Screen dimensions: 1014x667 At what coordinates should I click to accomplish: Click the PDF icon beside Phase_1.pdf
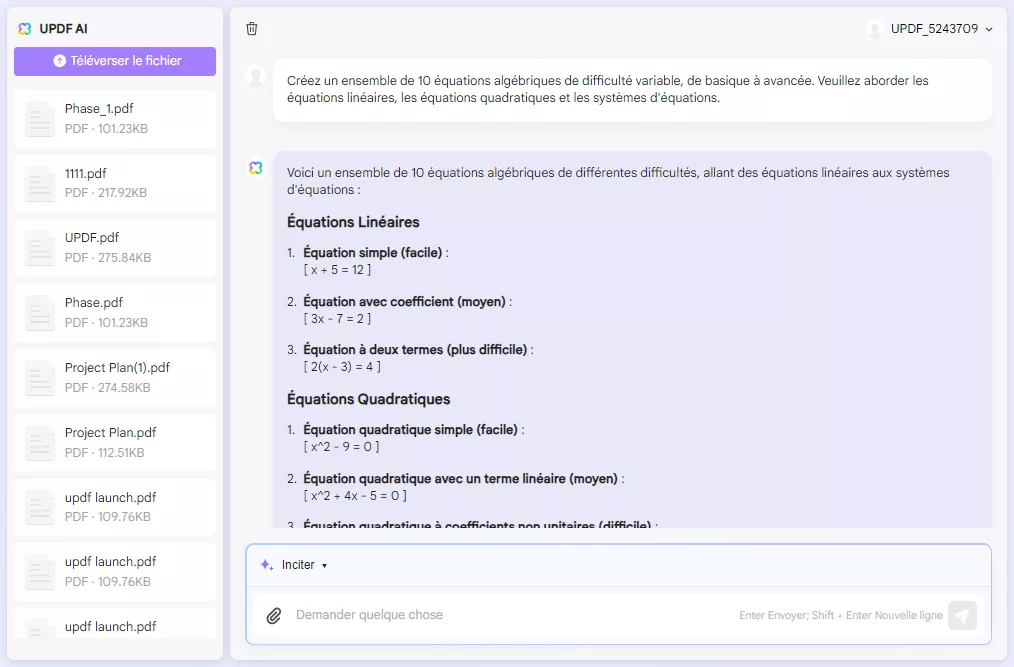[x=39, y=118]
